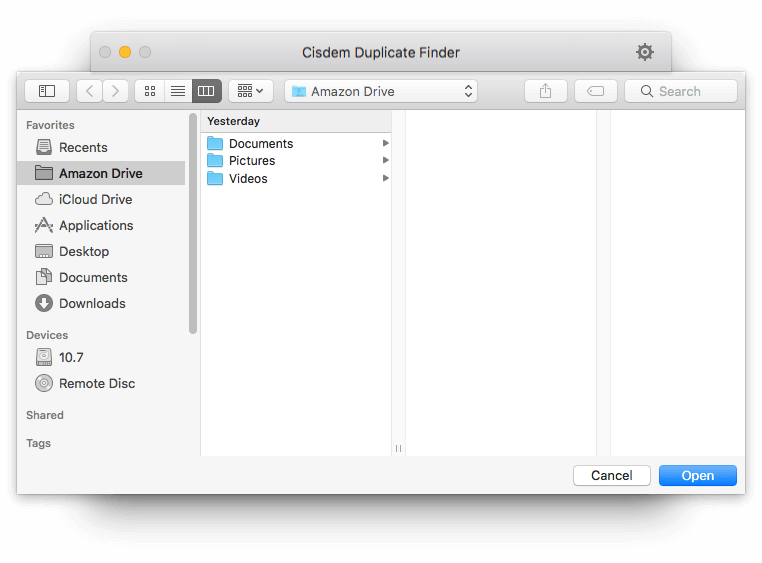Click the Favorites sidebar section heading

point(50,125)
